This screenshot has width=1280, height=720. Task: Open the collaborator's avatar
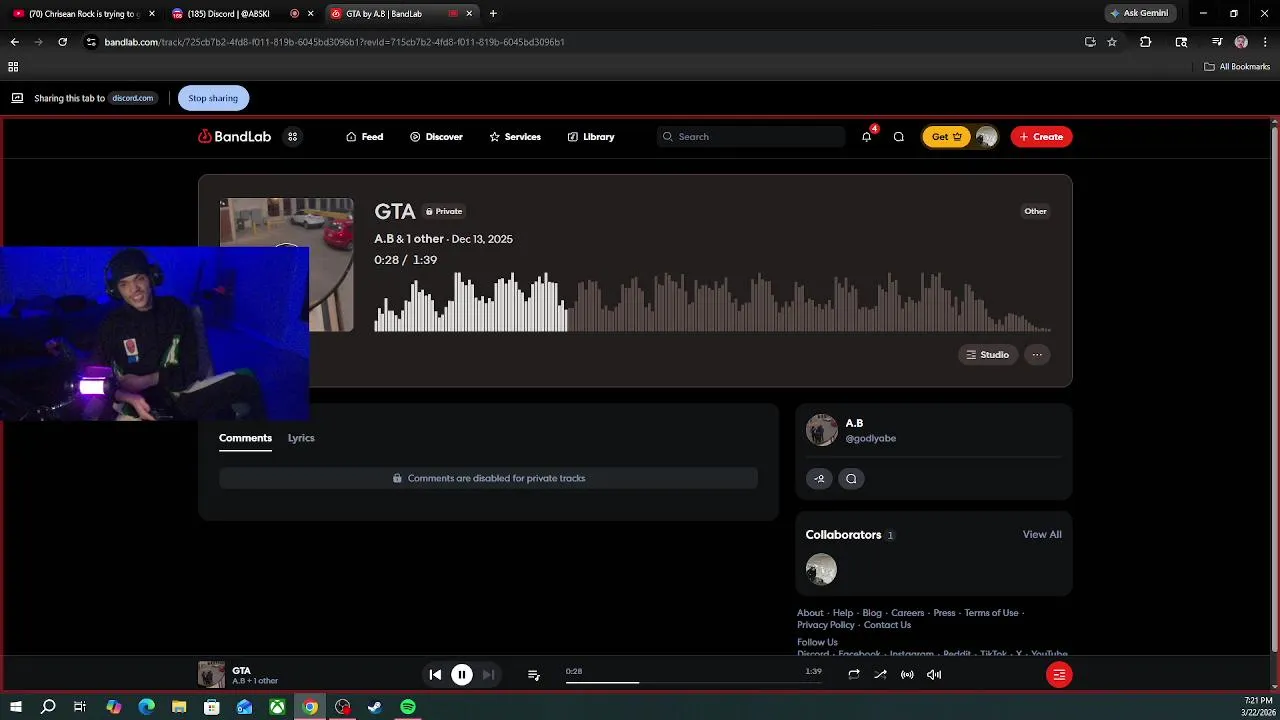[821, 570]
